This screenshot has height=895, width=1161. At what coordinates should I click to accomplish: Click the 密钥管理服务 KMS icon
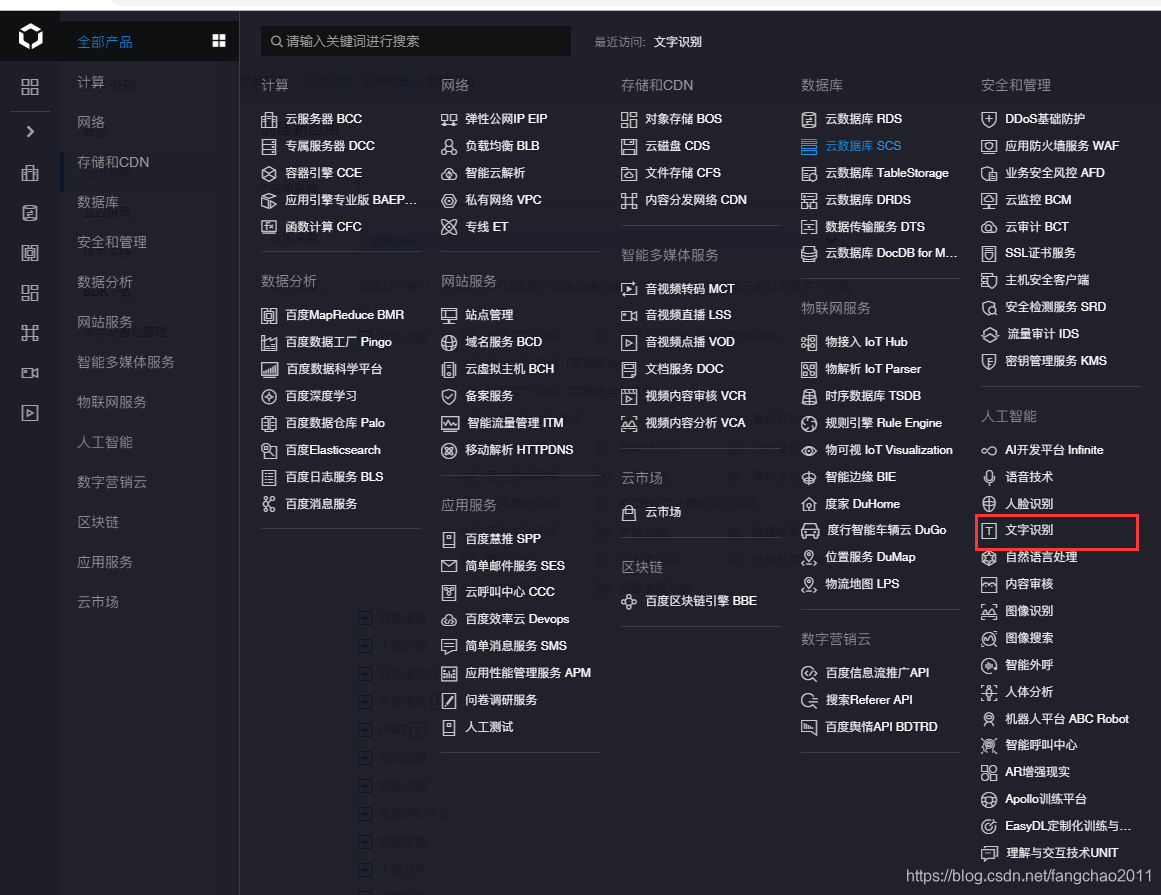988,361
